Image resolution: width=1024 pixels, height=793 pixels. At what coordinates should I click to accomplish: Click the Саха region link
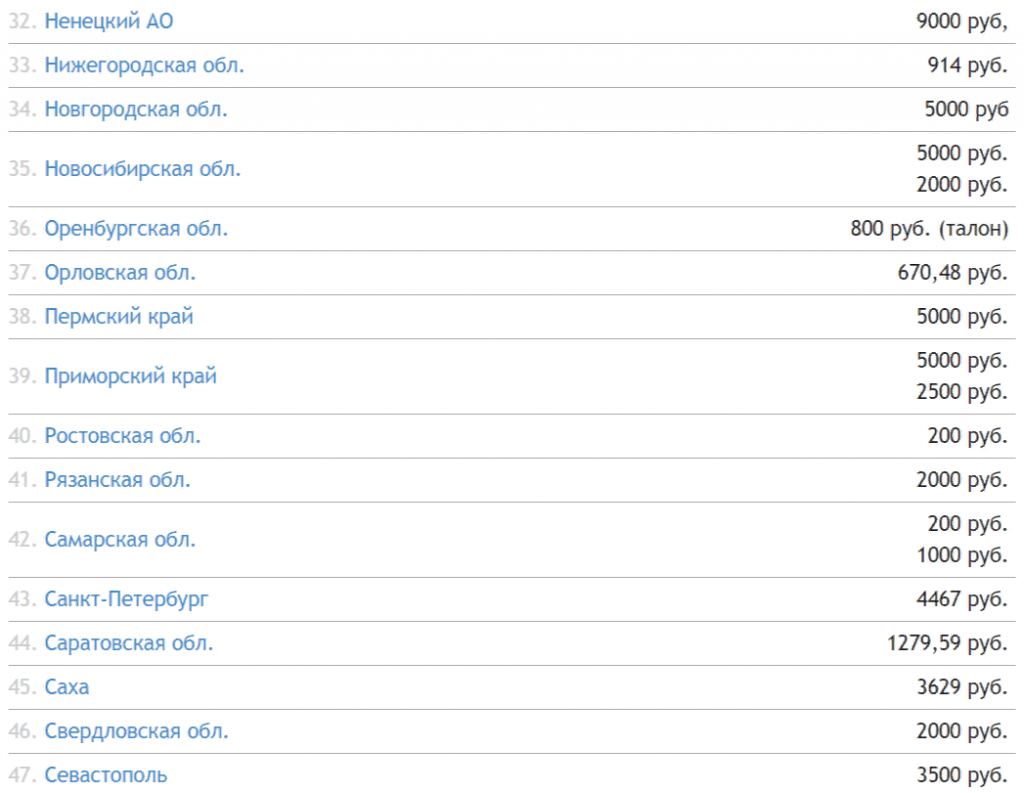(x=67, y=688)
